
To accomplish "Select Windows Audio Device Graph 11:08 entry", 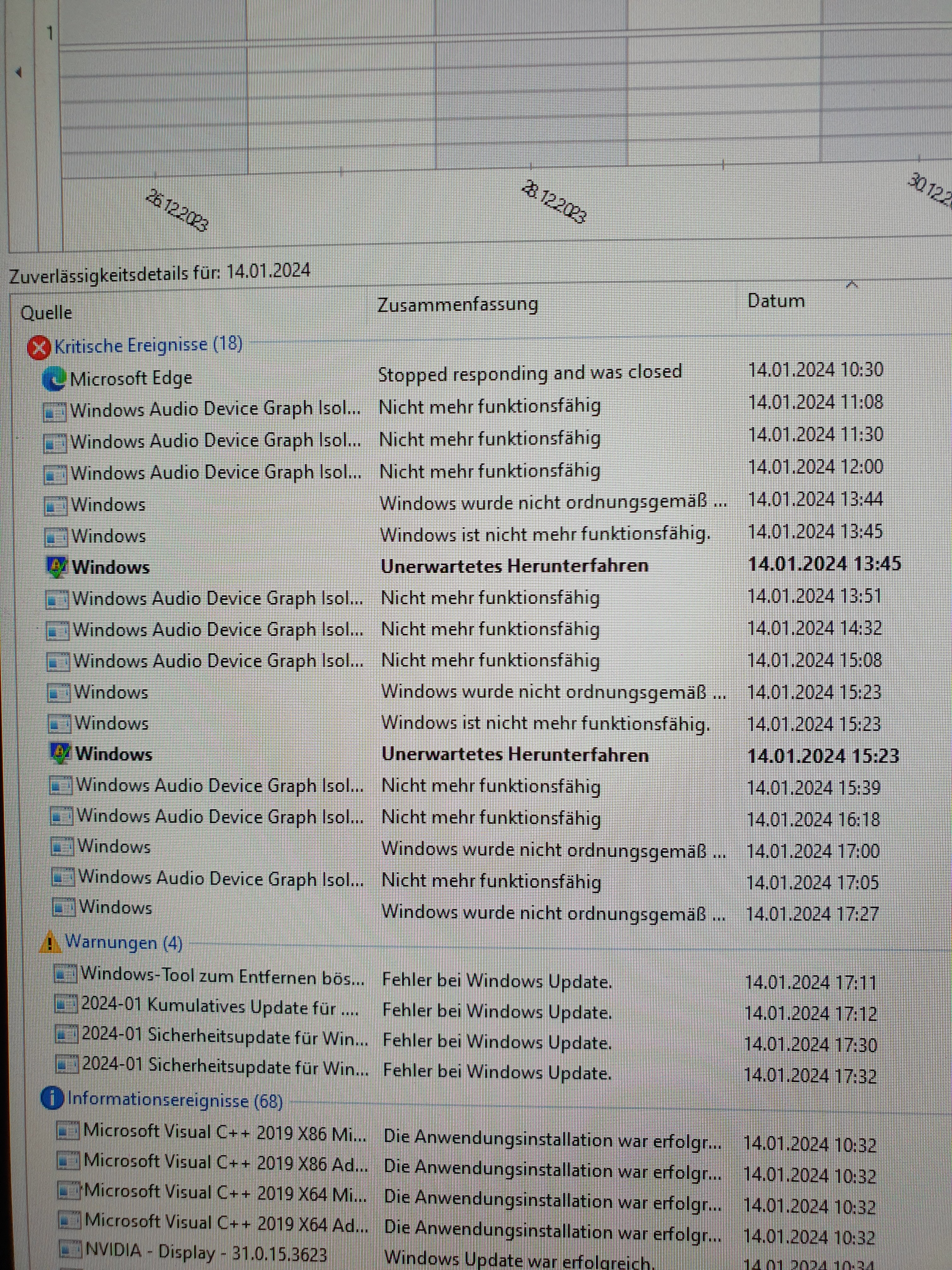I will tap(215, 409).
